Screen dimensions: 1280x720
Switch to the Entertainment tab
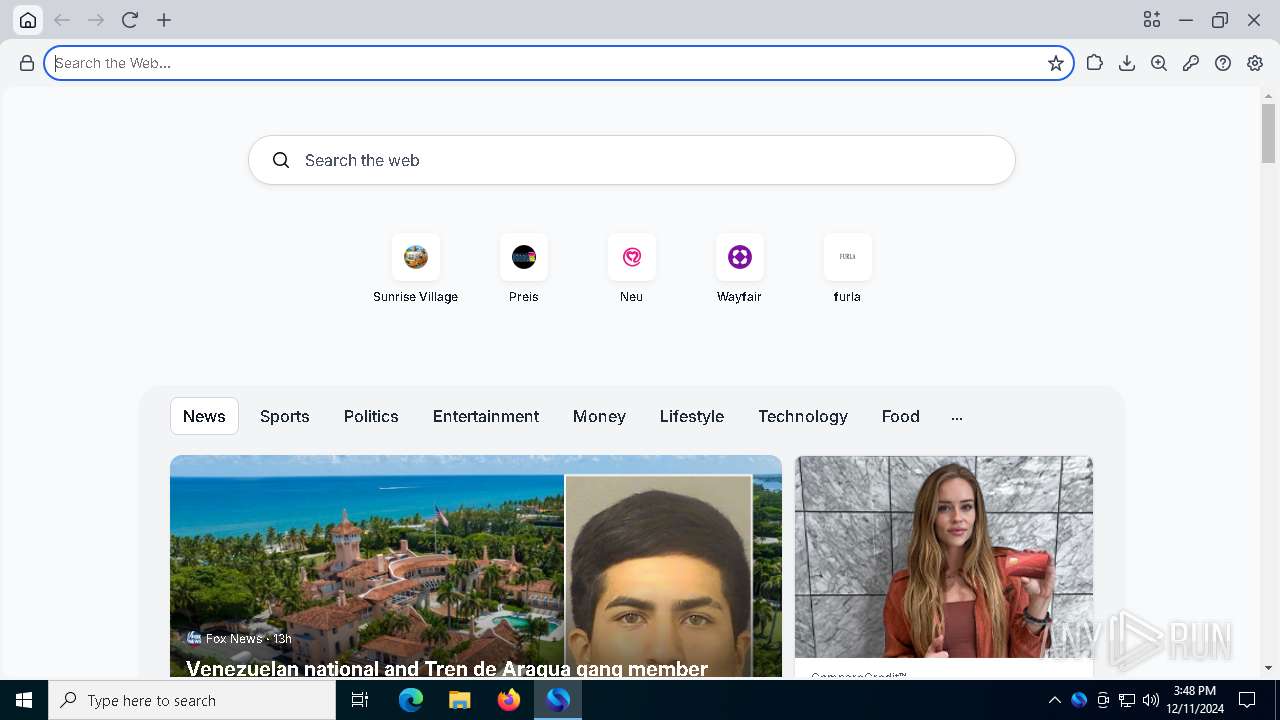pyautogui.click(x=486, y=416)
